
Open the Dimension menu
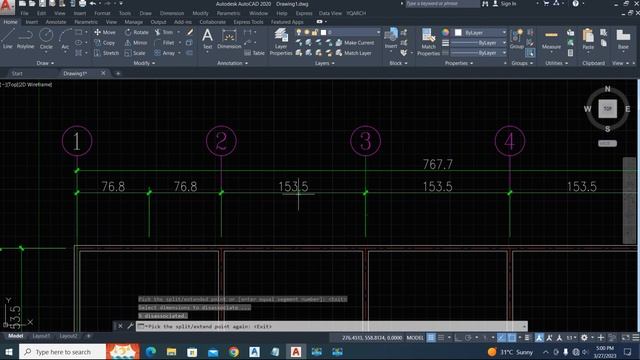172,13
